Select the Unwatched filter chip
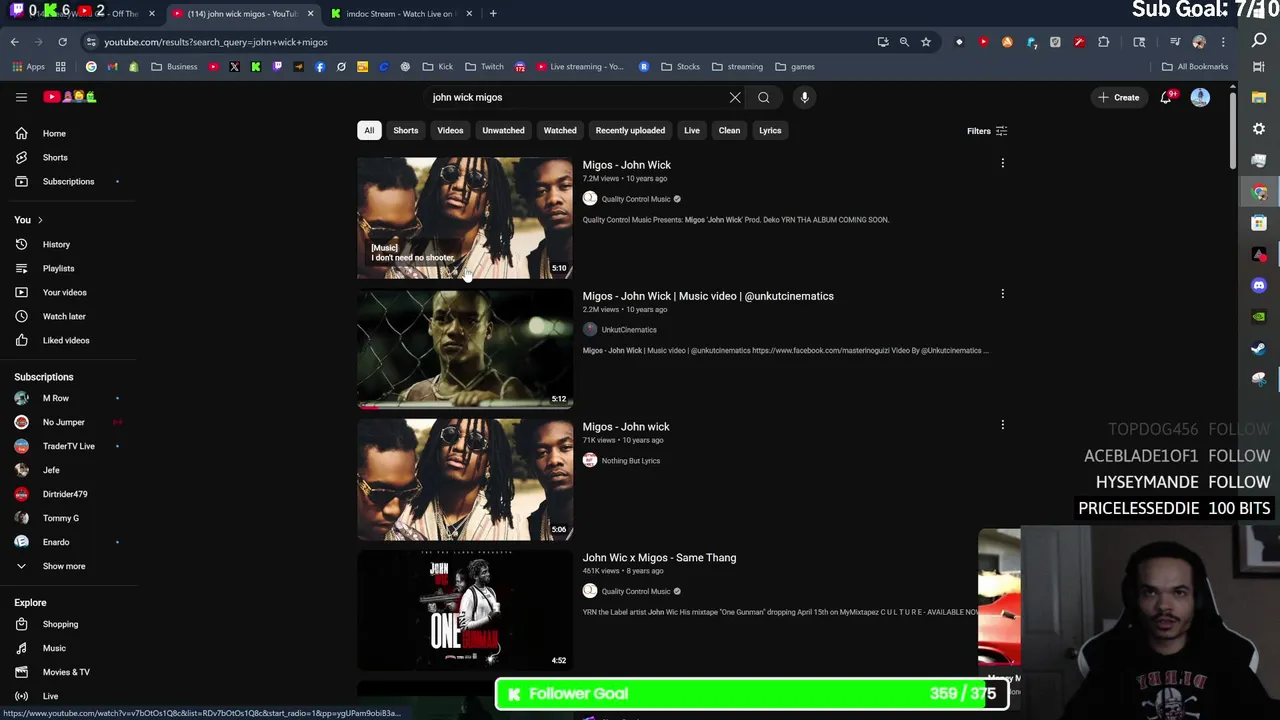Screen dimensions: 1280x720 tap(503, 130)
